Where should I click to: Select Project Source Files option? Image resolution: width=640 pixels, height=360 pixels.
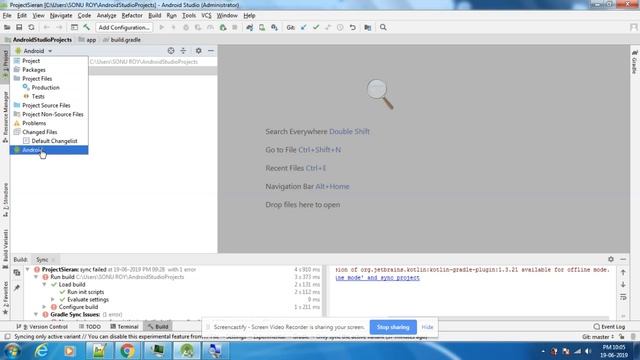click(x=49, y=105)
